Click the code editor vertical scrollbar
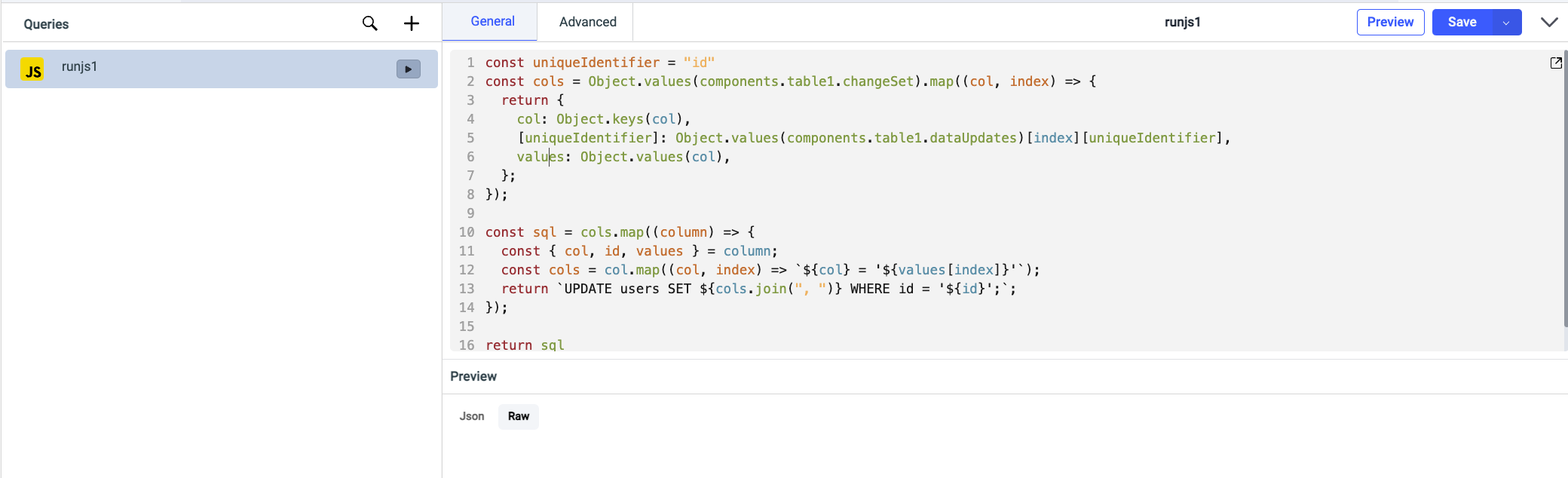The width and height of the screenshot is (1568, 478). point(1565,188)
